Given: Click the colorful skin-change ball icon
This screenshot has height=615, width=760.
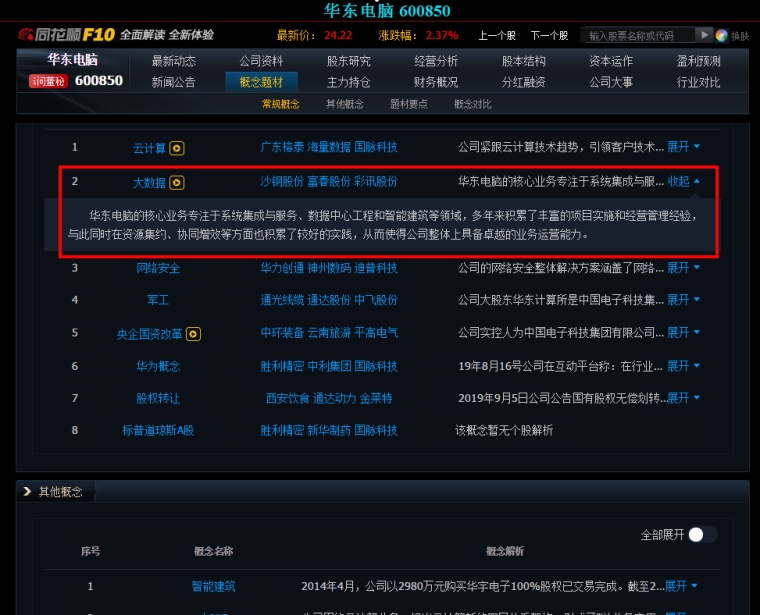Looking at the screenshot, I should (721, 35).
